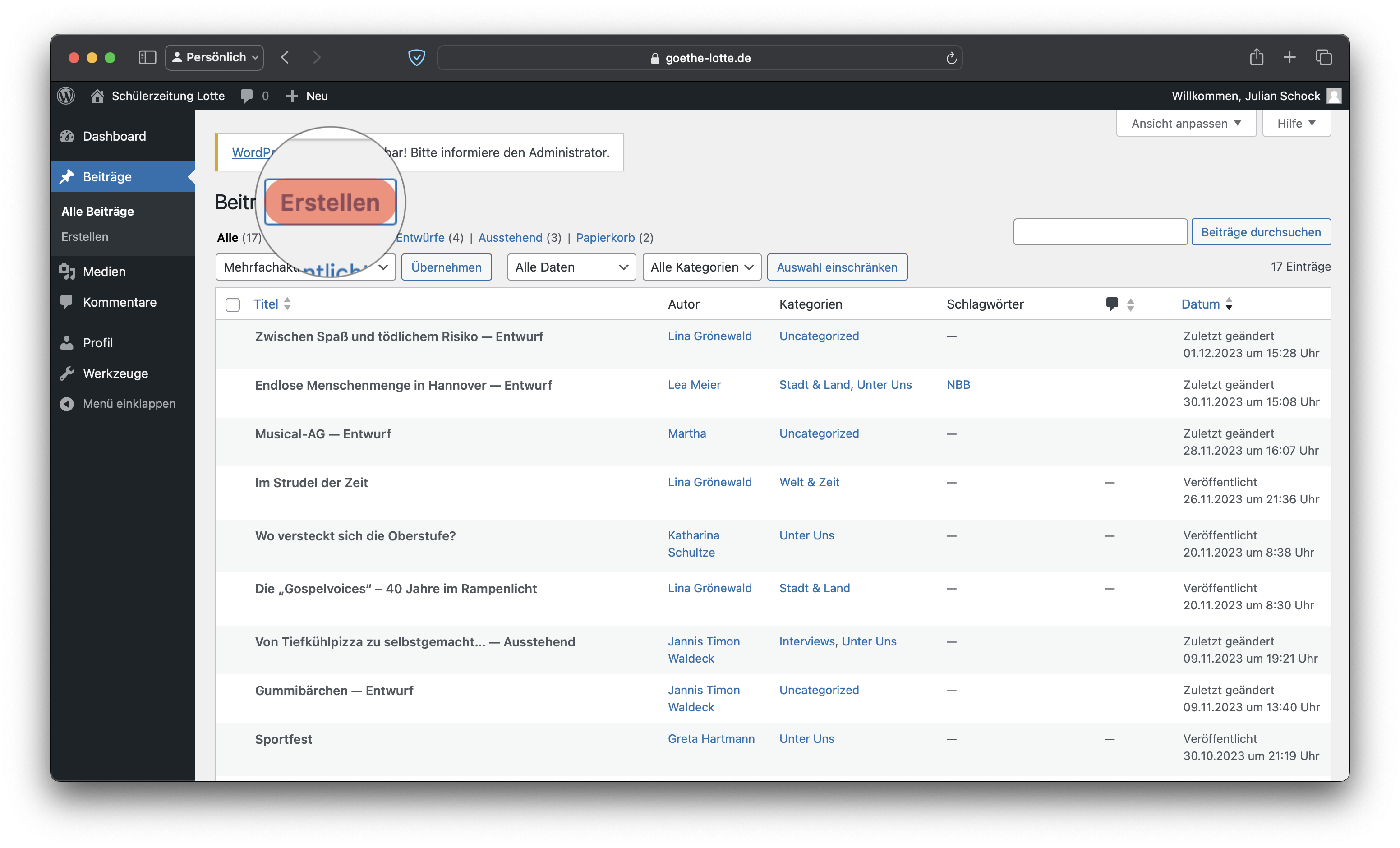Click the Safari share icon
Screen dimensions: 1400x848
click(x=1256, y=57)
